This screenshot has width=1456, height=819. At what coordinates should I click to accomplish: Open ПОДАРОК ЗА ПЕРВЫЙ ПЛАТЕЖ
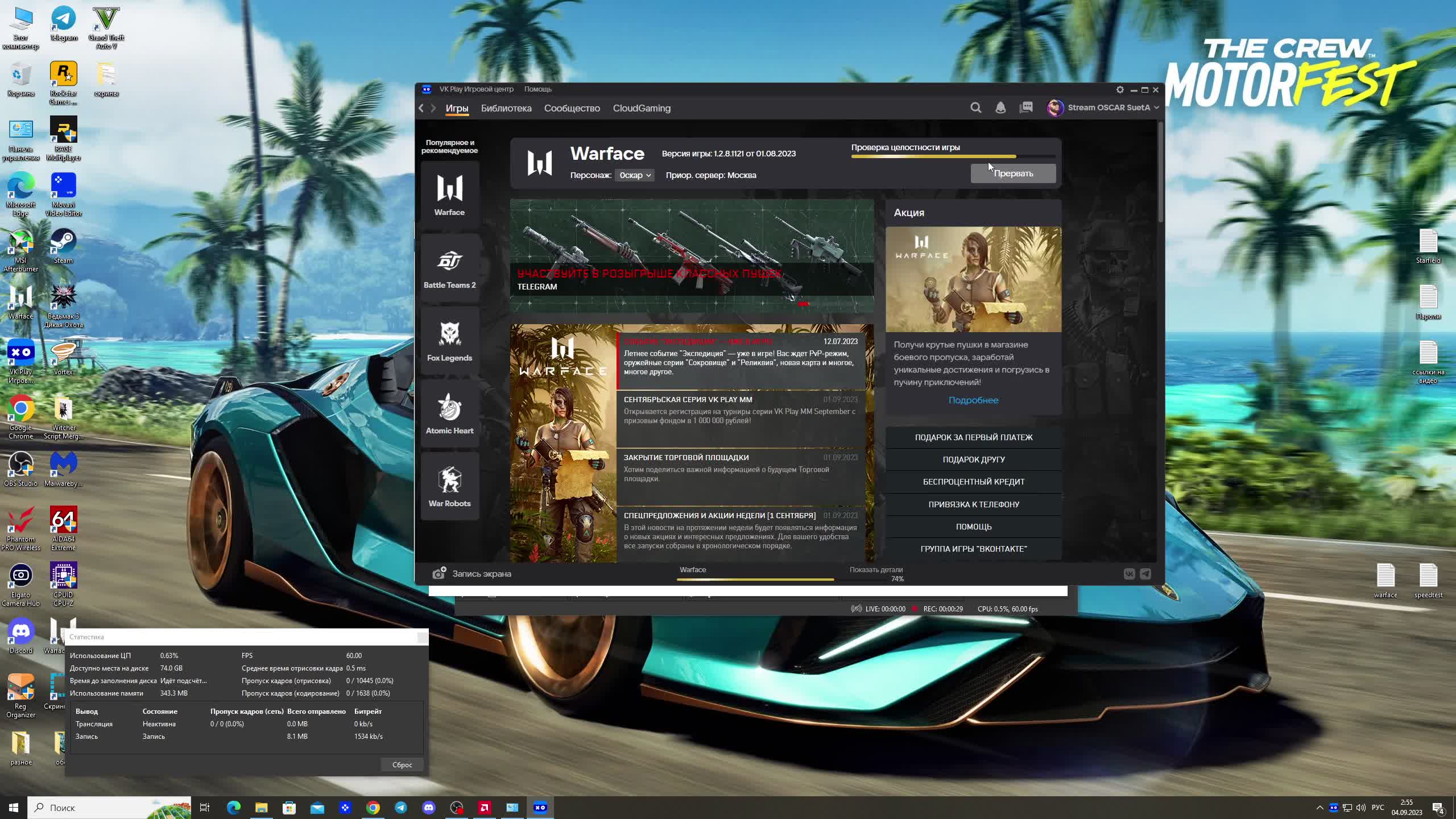tap(973, 437)
